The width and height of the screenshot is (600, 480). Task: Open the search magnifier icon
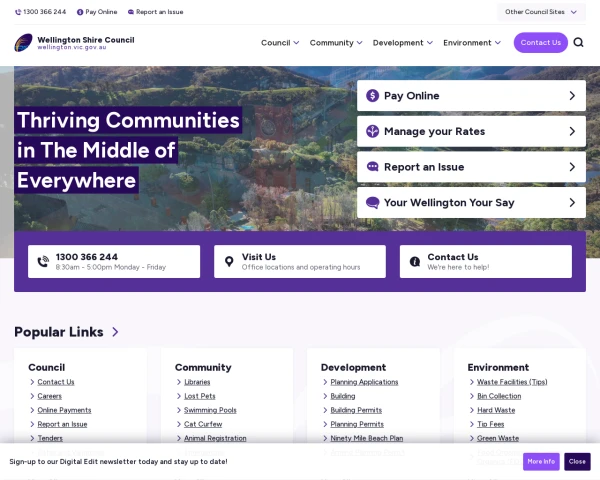coord(578,42)
